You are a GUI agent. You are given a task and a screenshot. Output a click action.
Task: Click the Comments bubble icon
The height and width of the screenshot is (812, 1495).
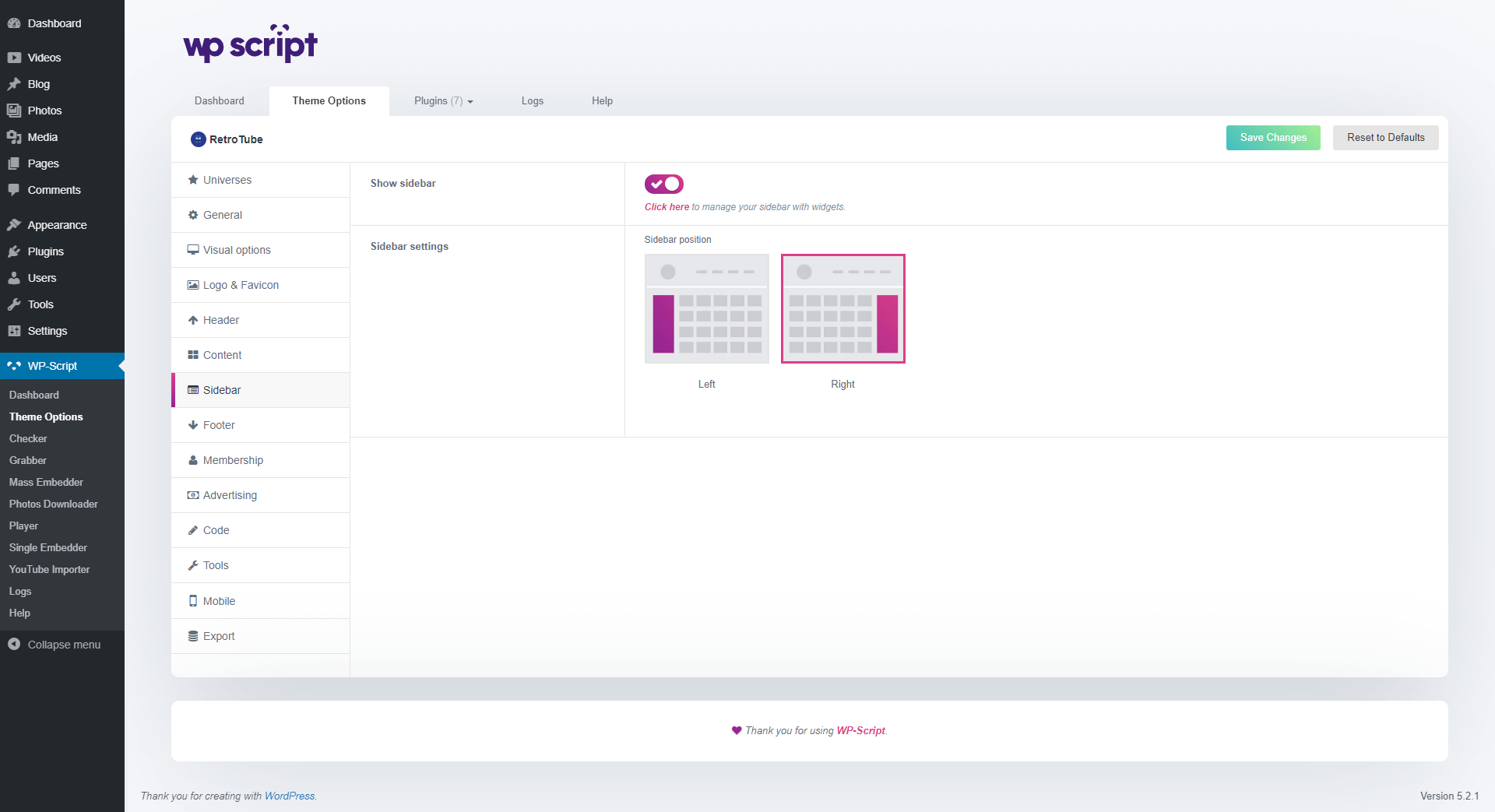click(14, 190)
